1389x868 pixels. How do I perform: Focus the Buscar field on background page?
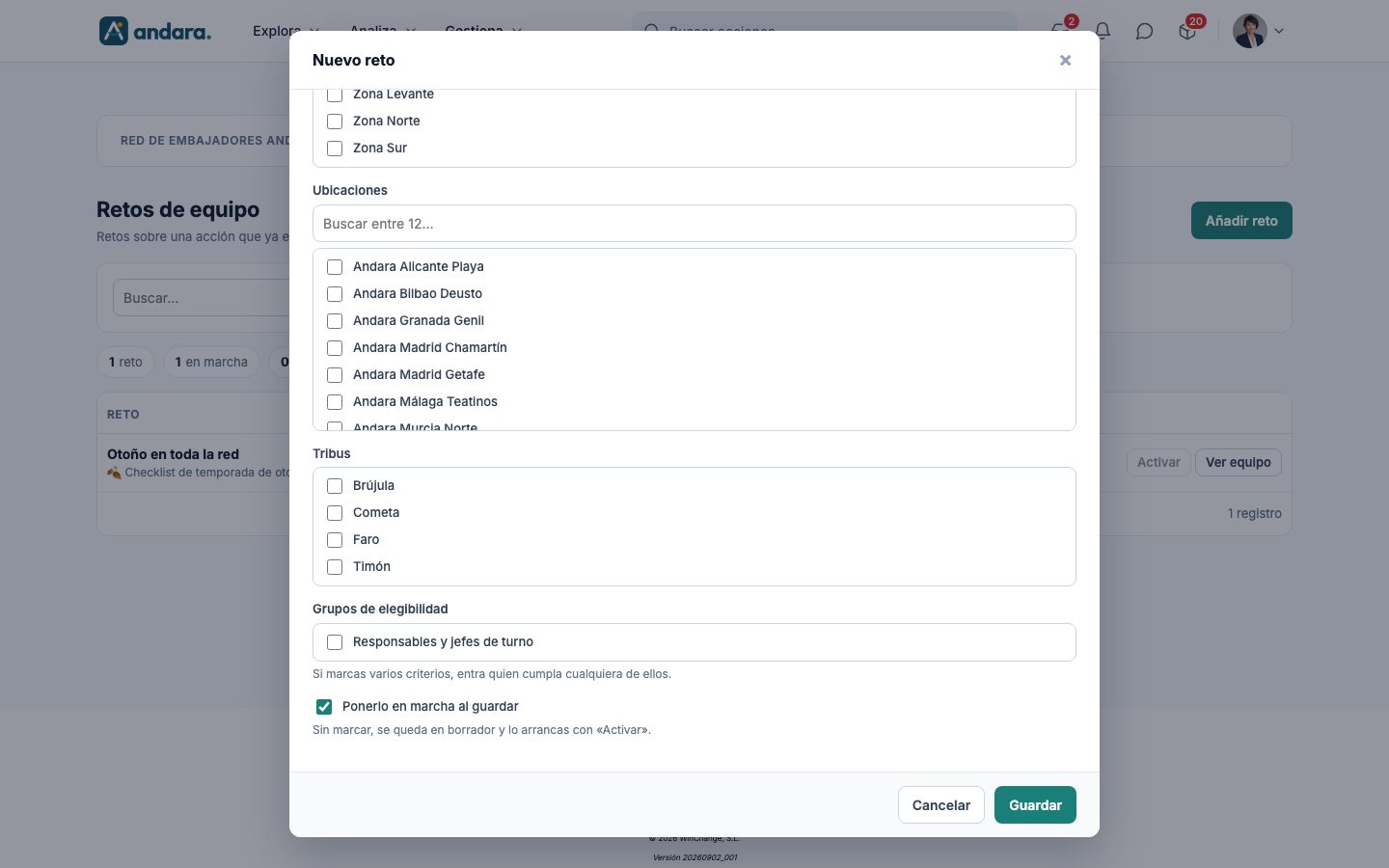point(202,298)
